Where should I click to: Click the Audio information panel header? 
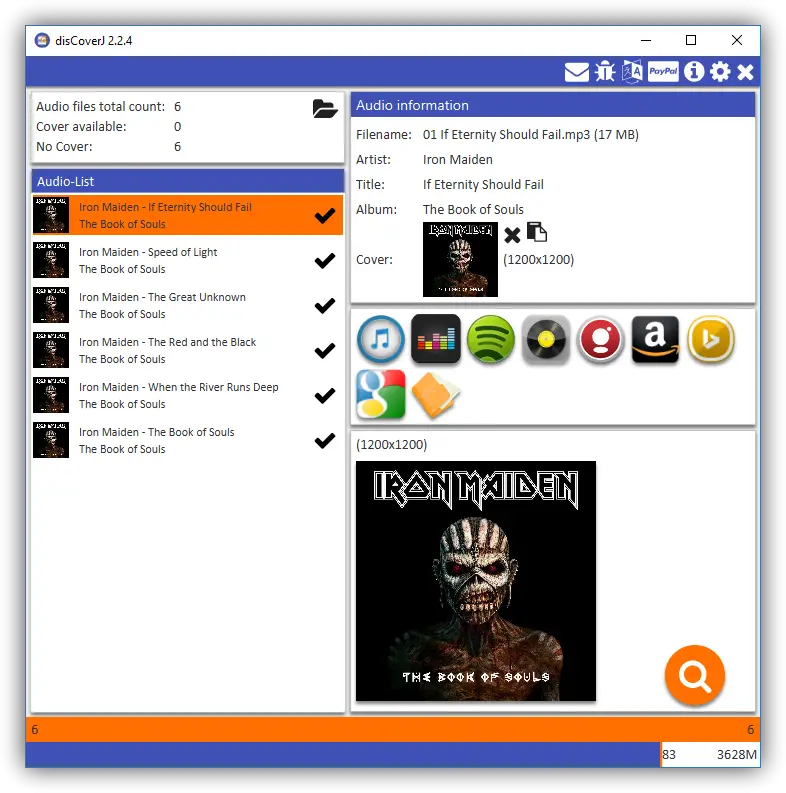pyautogui.click(x=553, y=105)
